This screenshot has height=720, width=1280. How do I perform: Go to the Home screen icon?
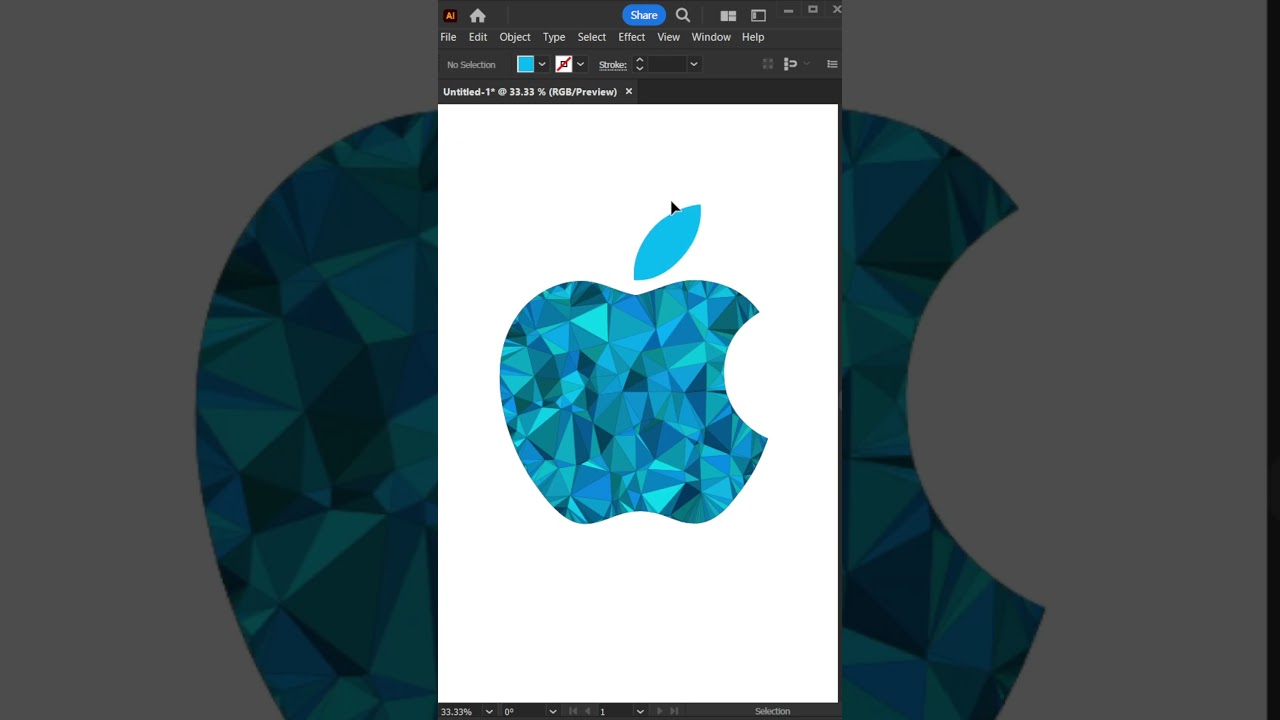pyautogui.click(x=478, y=15)
